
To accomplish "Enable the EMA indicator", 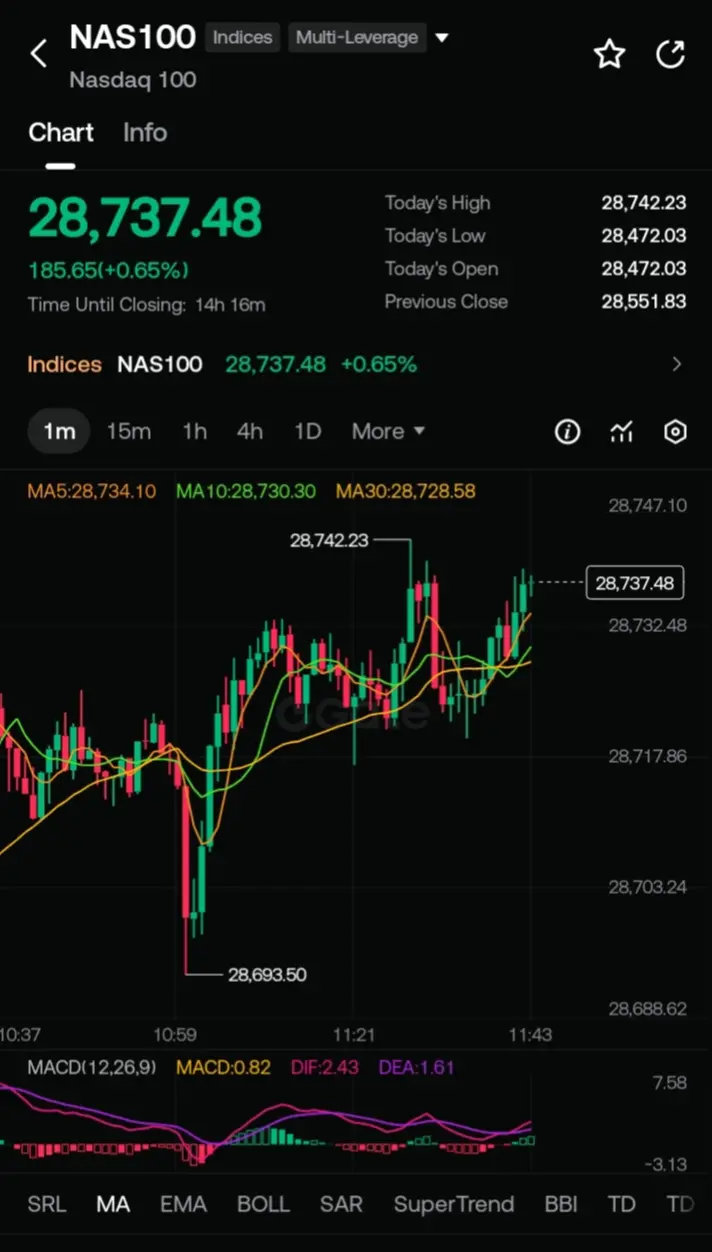I will pyautogui.click(x=183, y=1204).
